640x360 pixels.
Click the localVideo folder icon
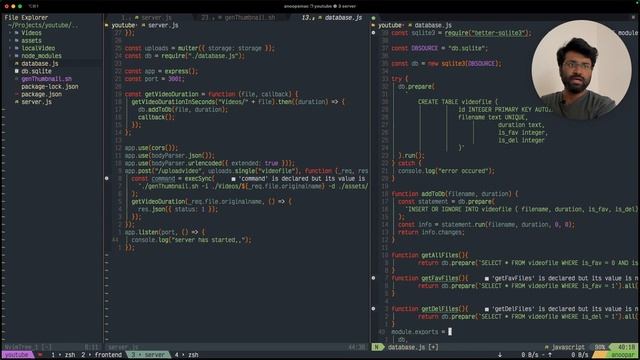click(x=17, y=48)
